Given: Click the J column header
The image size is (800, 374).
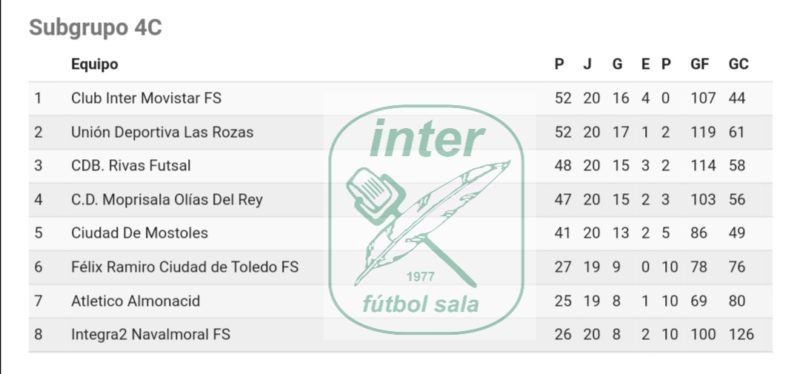Looking at the screenshot, I should tap(587, 64).
